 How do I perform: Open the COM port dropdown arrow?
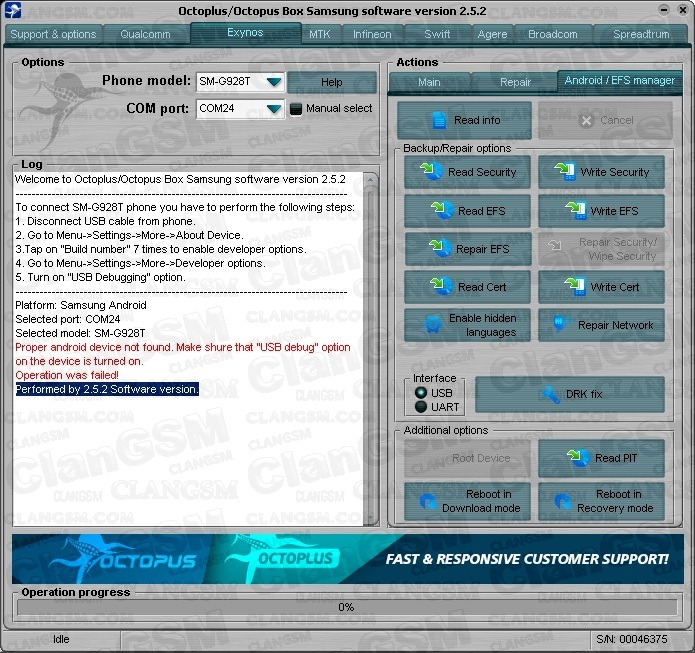[x=274, y=109]
